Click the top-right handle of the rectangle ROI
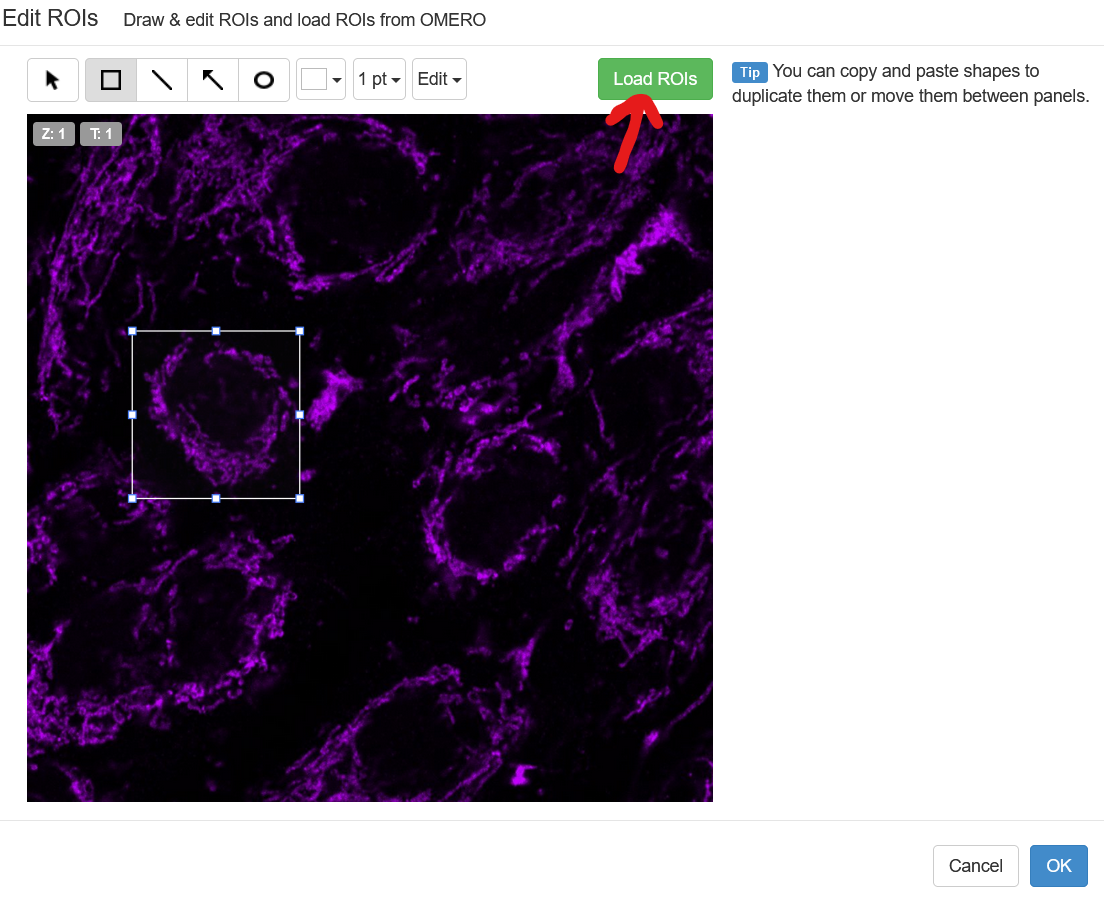Screen dimensions: 1104x897 pyautogui.click(x=300, y=331)
